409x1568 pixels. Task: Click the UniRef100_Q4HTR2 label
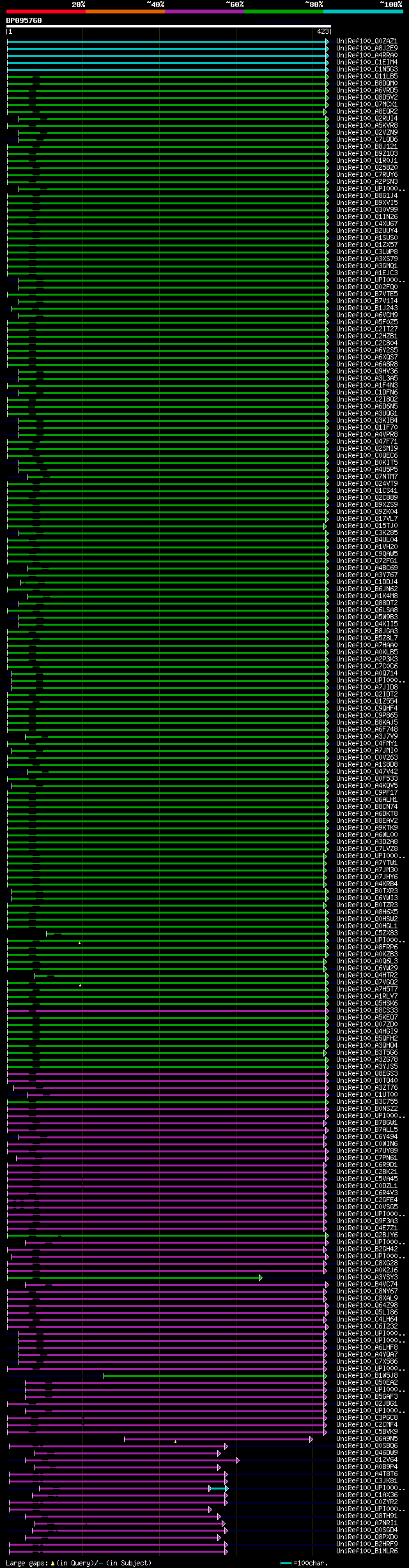pos(367,976)
